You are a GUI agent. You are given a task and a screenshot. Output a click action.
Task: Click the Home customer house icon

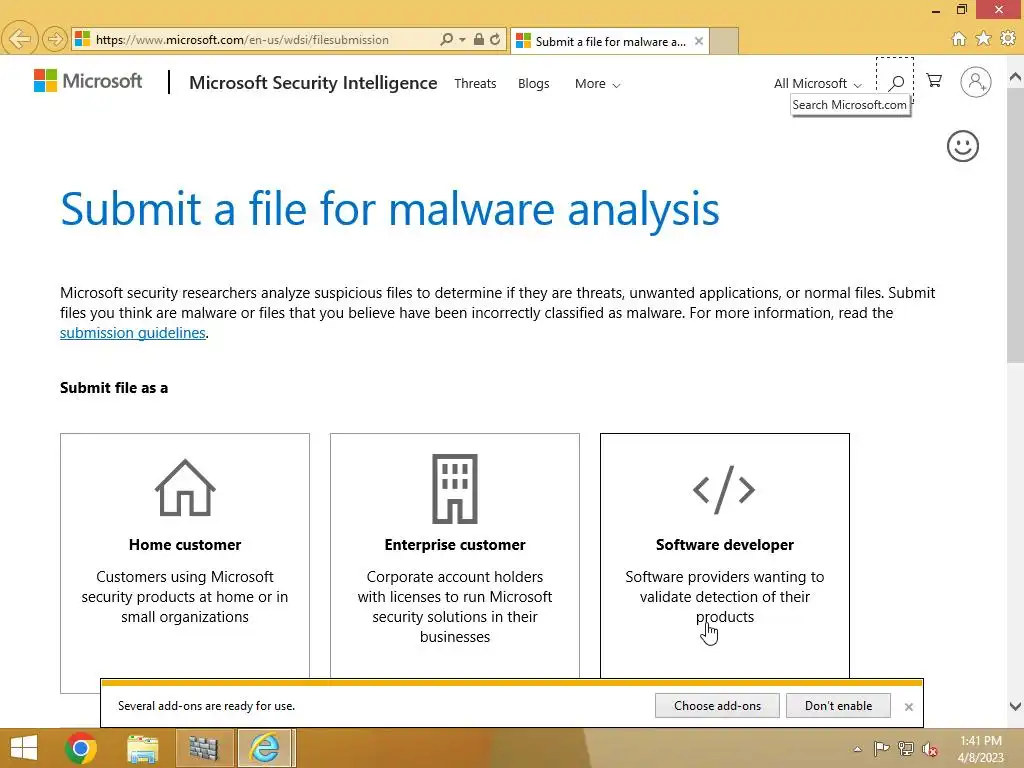coord(185,488)
